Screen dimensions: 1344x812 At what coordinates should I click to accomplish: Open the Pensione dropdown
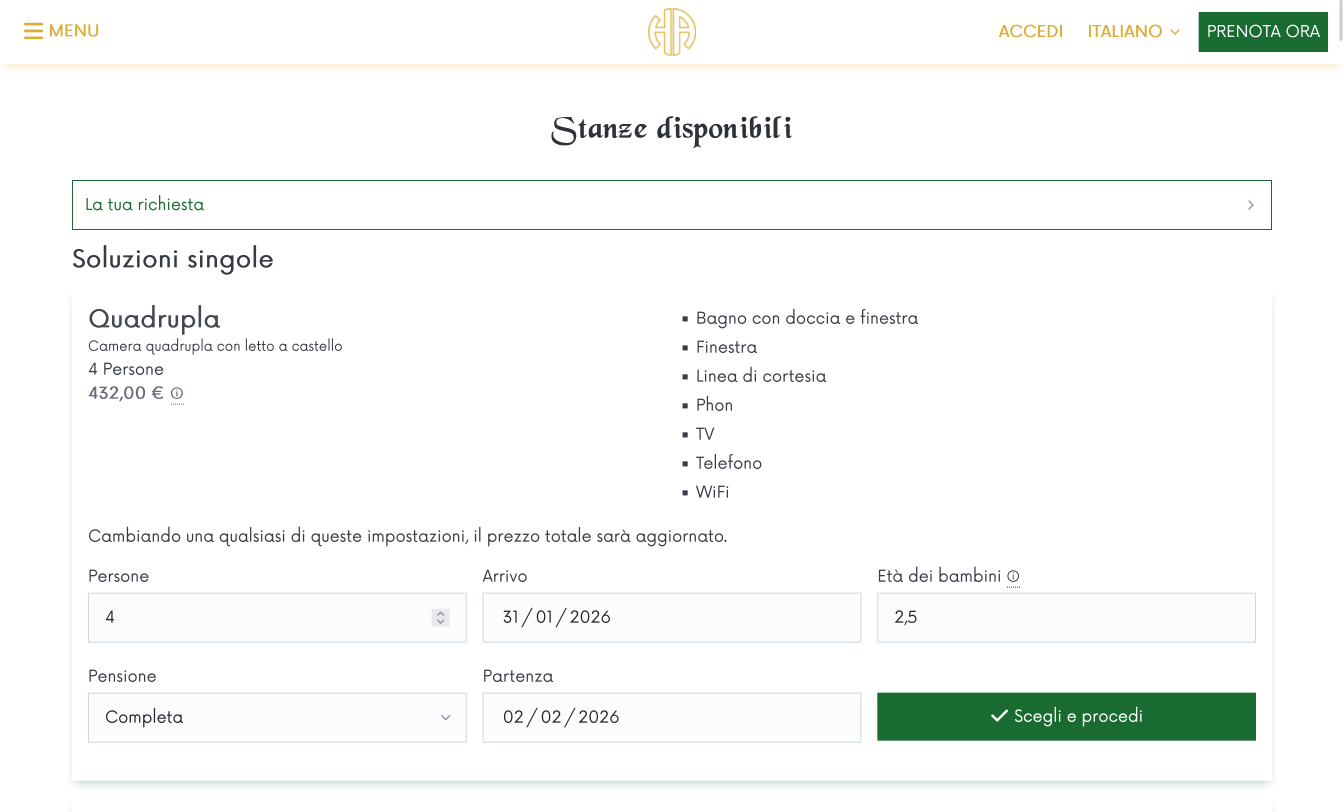tap(277, 717)
